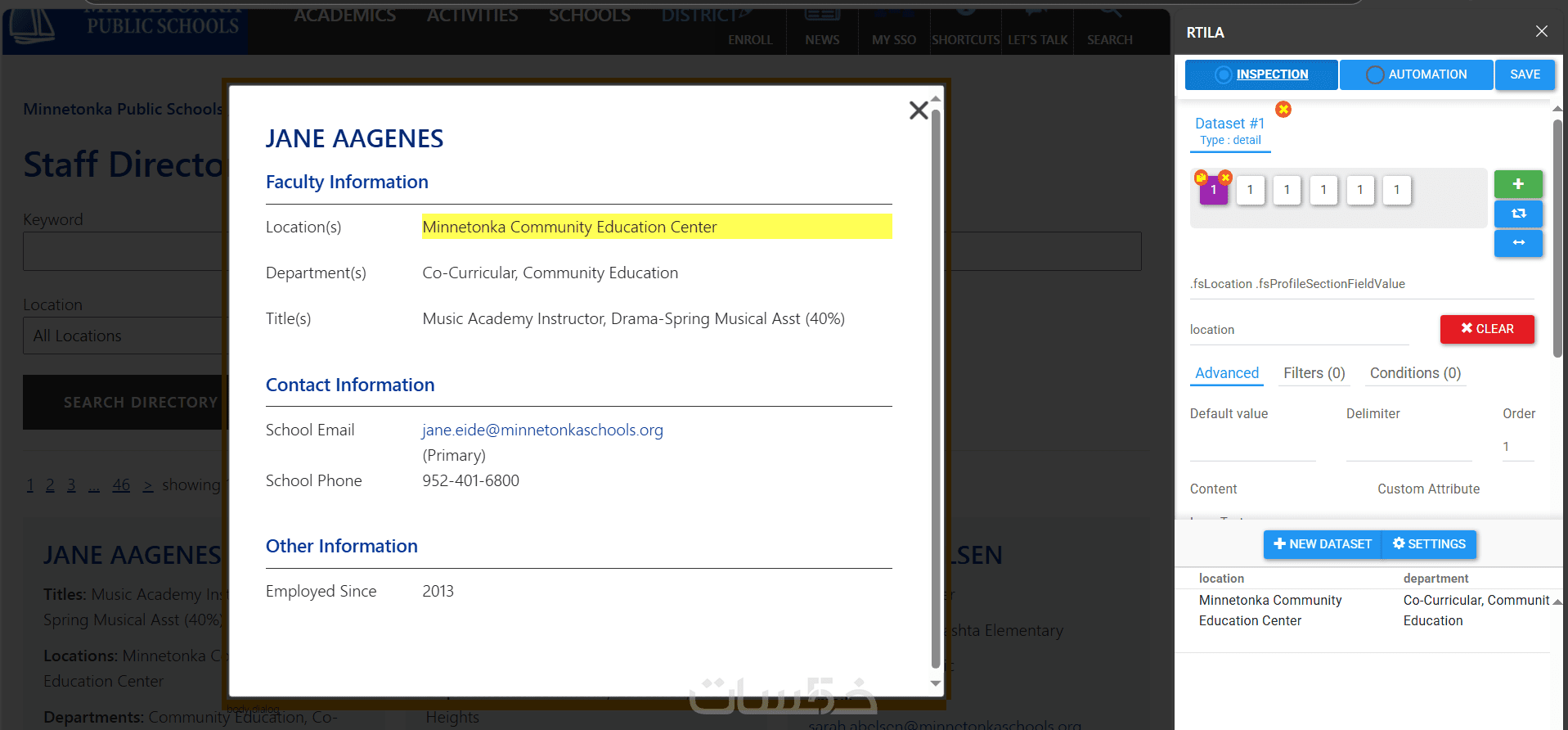Image resolution: width=1568 pixels, height=730 pixels.
Task: Open the Dataset #1 tab
Action: (x=1230, y=130)
